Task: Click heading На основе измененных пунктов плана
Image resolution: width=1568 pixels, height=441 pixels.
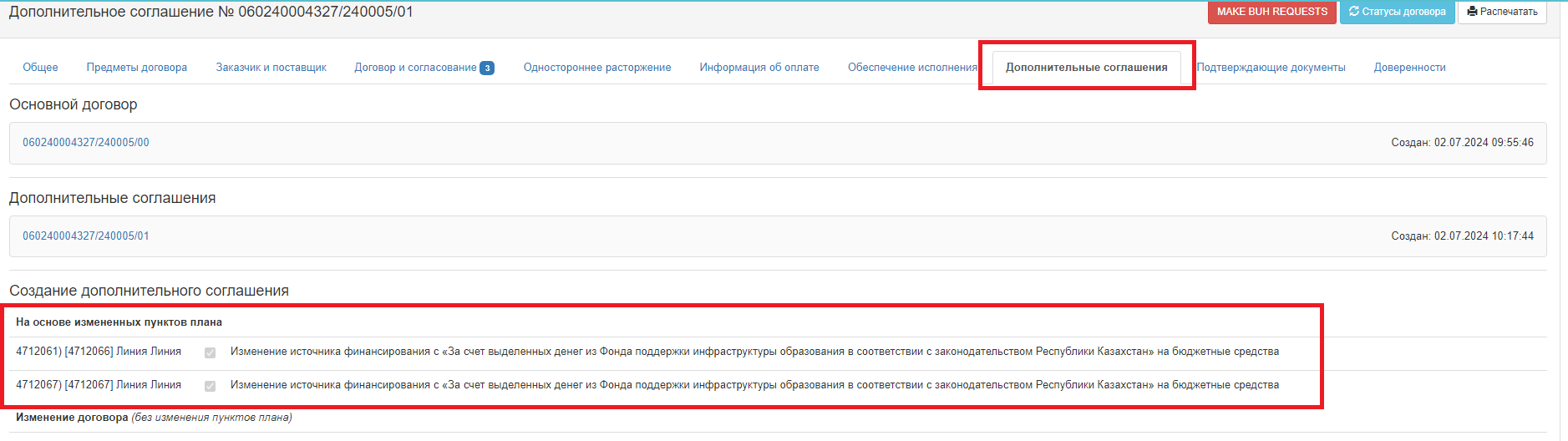Action: (119, 322)
